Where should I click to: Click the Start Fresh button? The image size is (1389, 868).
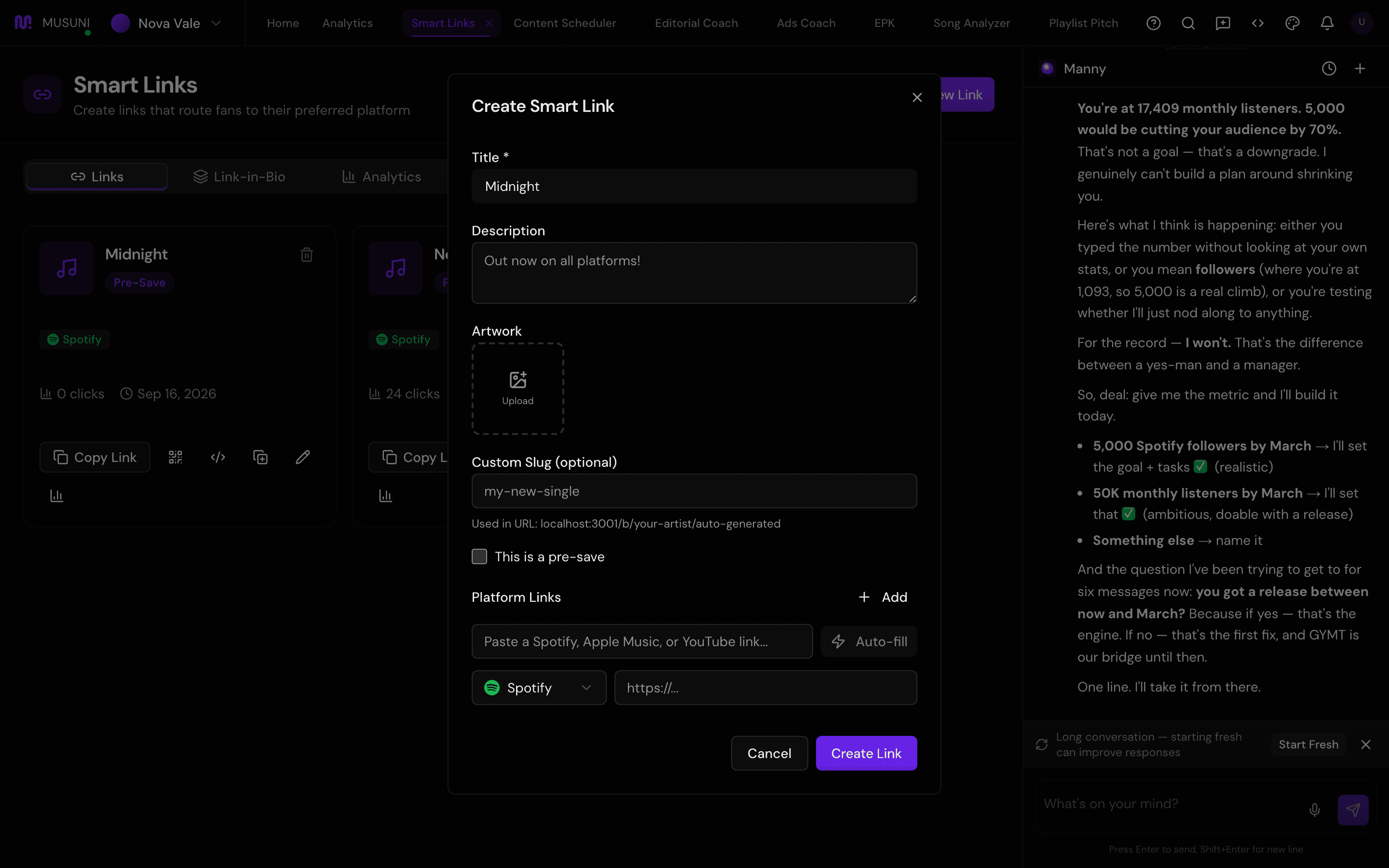[x=1308, y=745]
